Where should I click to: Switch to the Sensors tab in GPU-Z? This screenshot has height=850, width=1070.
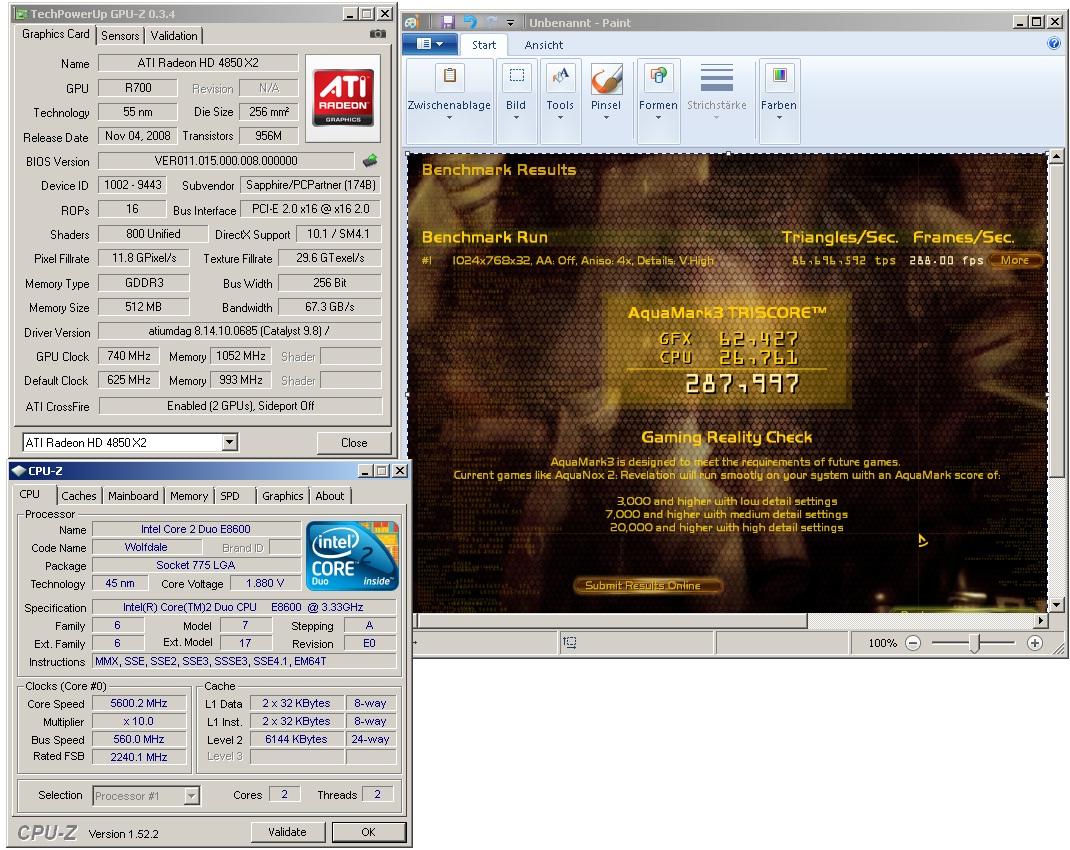click(x=120, y=35)
